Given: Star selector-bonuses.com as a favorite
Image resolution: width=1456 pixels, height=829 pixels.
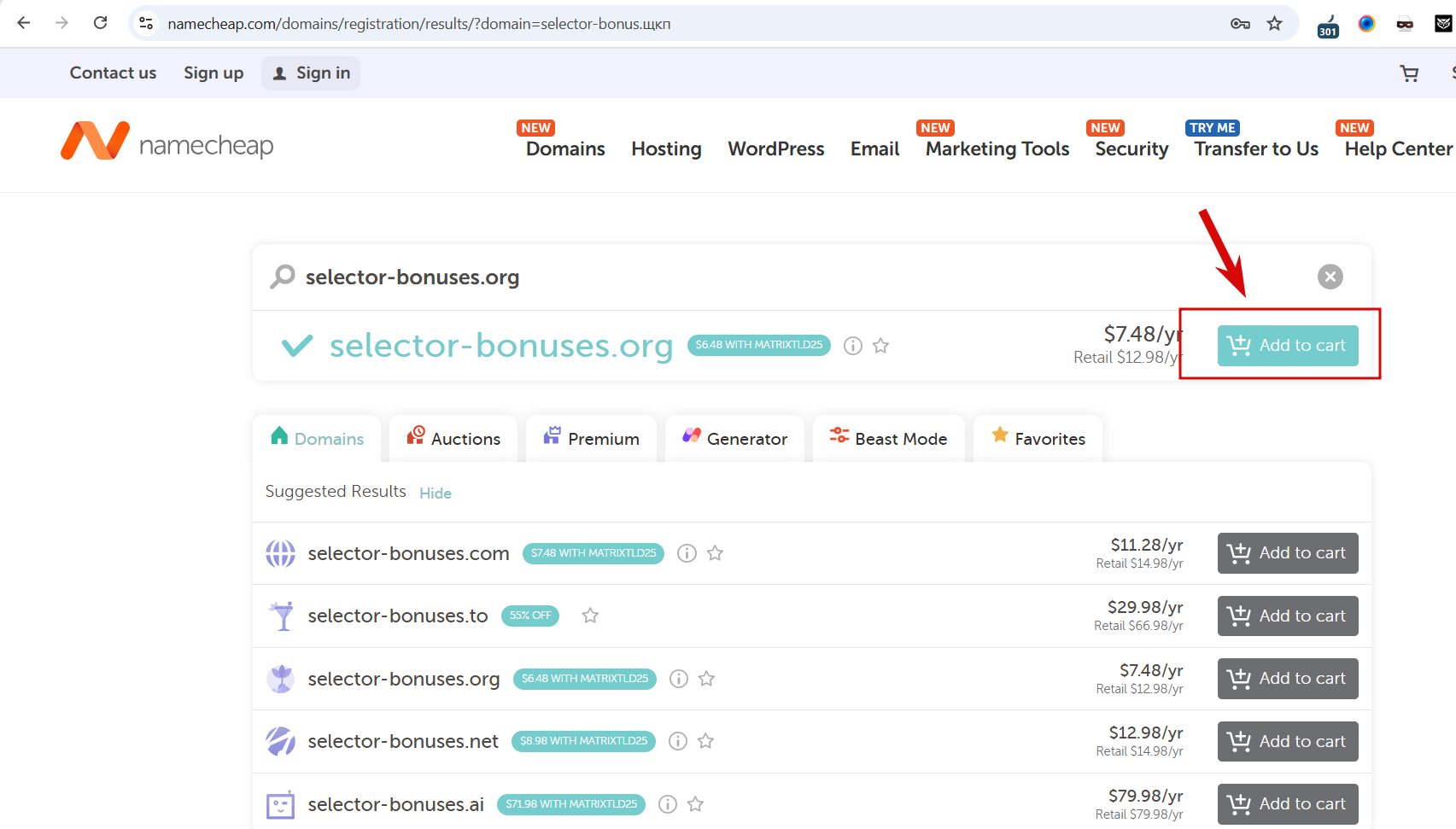Looking at the screenshot, I should pyautogui.click(x=715, y=553).
